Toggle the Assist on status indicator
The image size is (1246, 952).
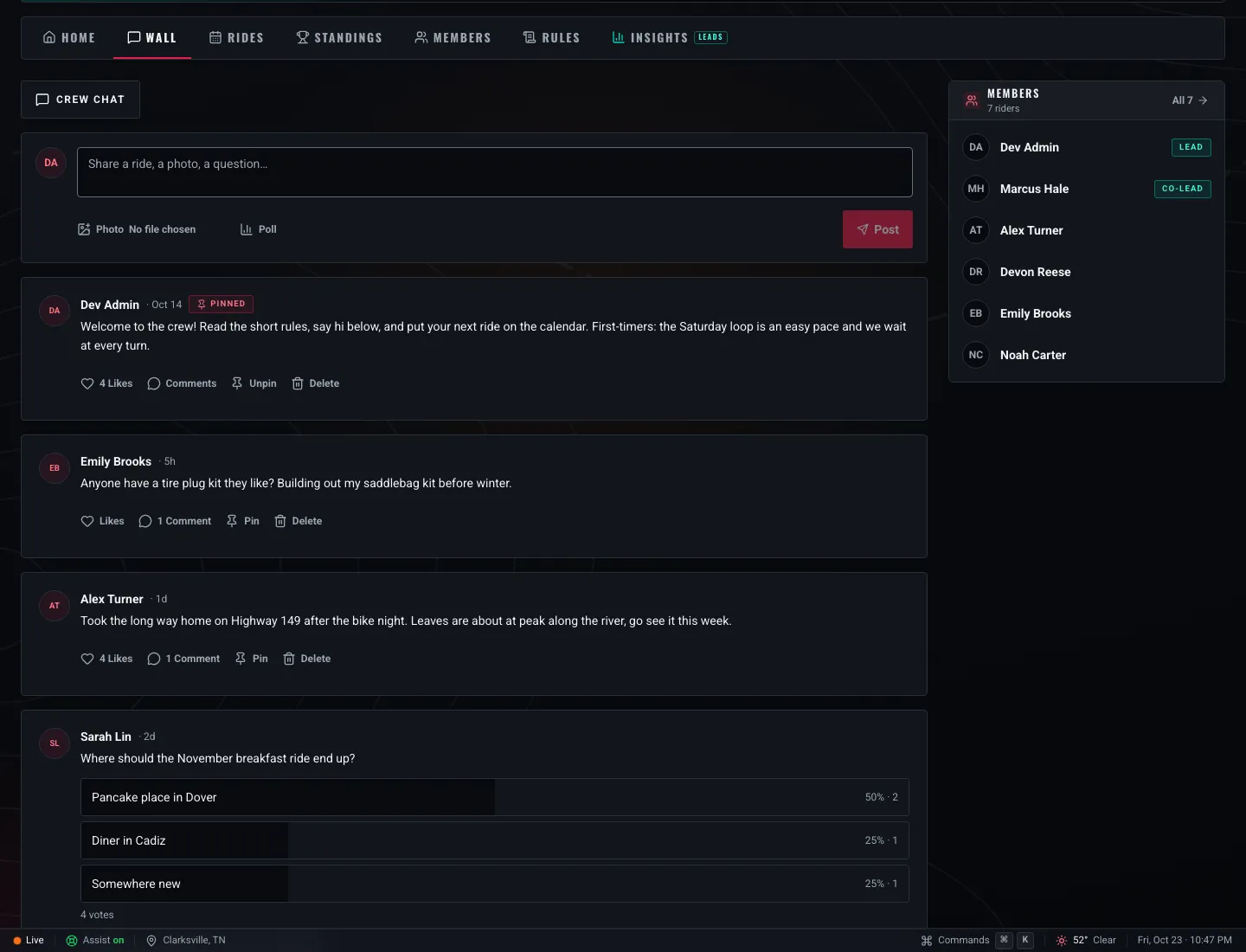coord(95,941)
